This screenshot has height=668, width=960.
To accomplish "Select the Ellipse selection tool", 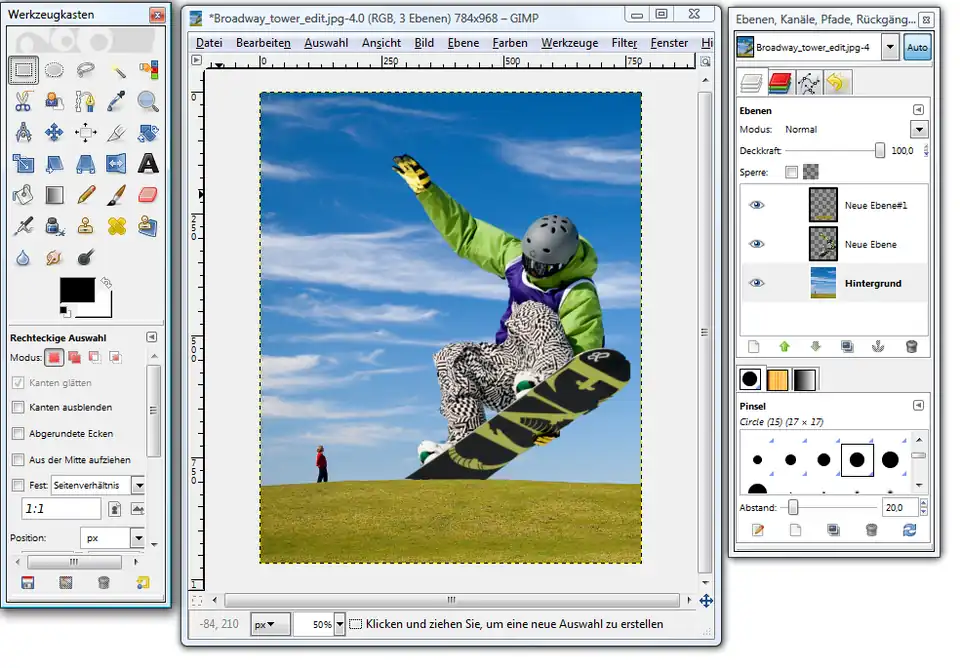I will tap(55, 70).
